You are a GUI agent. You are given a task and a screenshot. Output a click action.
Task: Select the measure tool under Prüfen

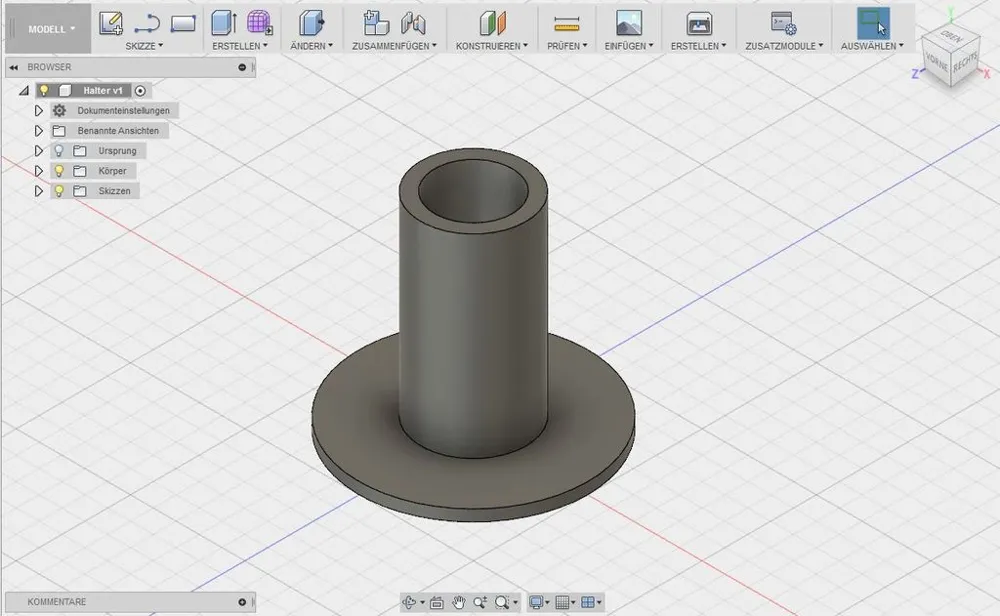coord(566,22)
